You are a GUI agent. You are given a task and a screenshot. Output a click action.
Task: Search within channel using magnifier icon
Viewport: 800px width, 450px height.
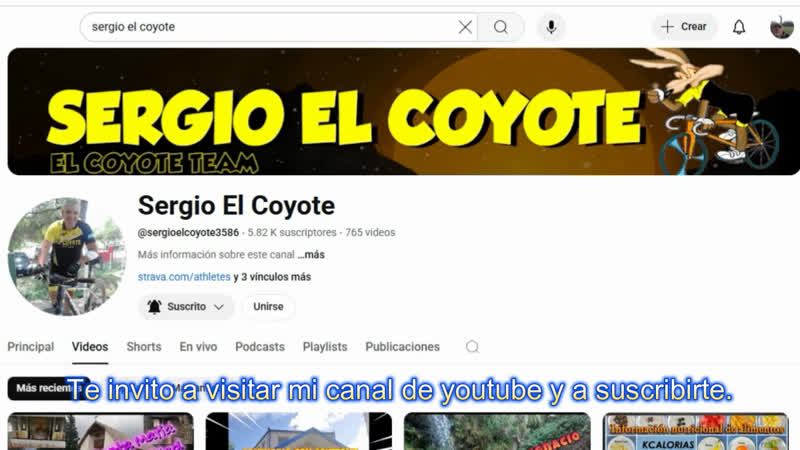tap(472, 347)
